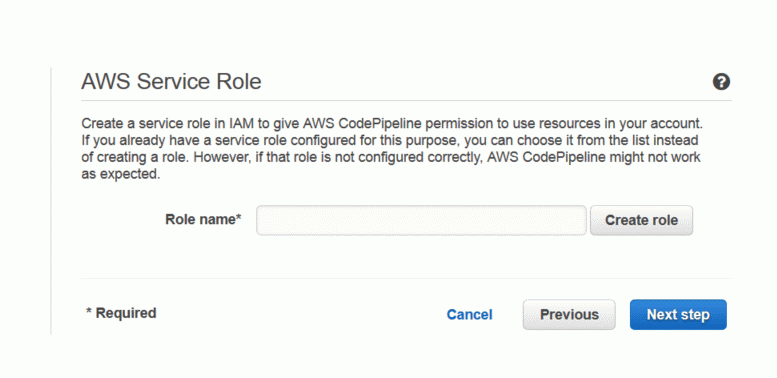Screen dimensions: 777x378
Task: Click the circular help icon beside the heading
Action: (x=721, y=82)
